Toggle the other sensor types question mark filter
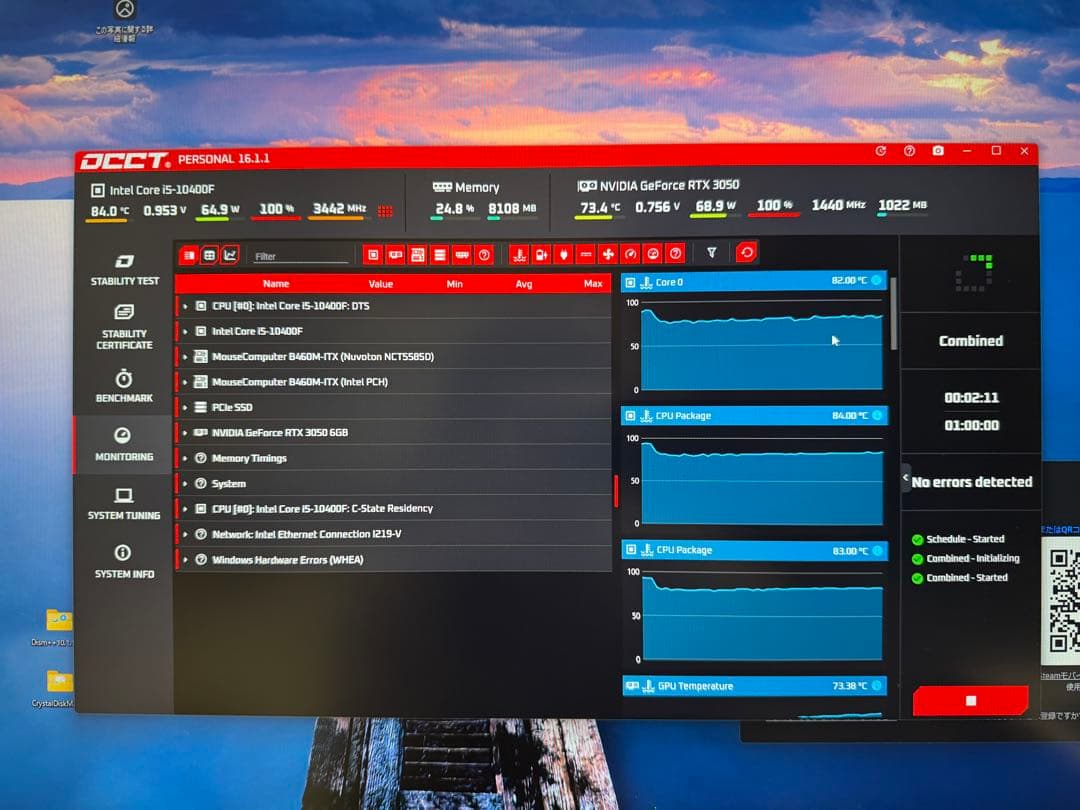Viewport: 1080px width, 810px height. (x=676, y=254)
